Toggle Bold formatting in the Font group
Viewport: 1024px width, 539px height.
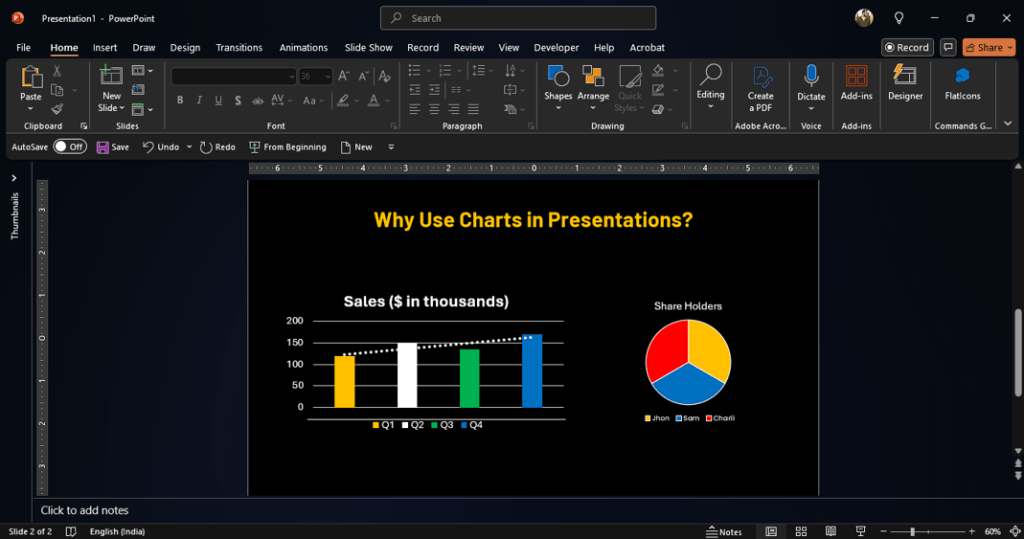[180, 100]
